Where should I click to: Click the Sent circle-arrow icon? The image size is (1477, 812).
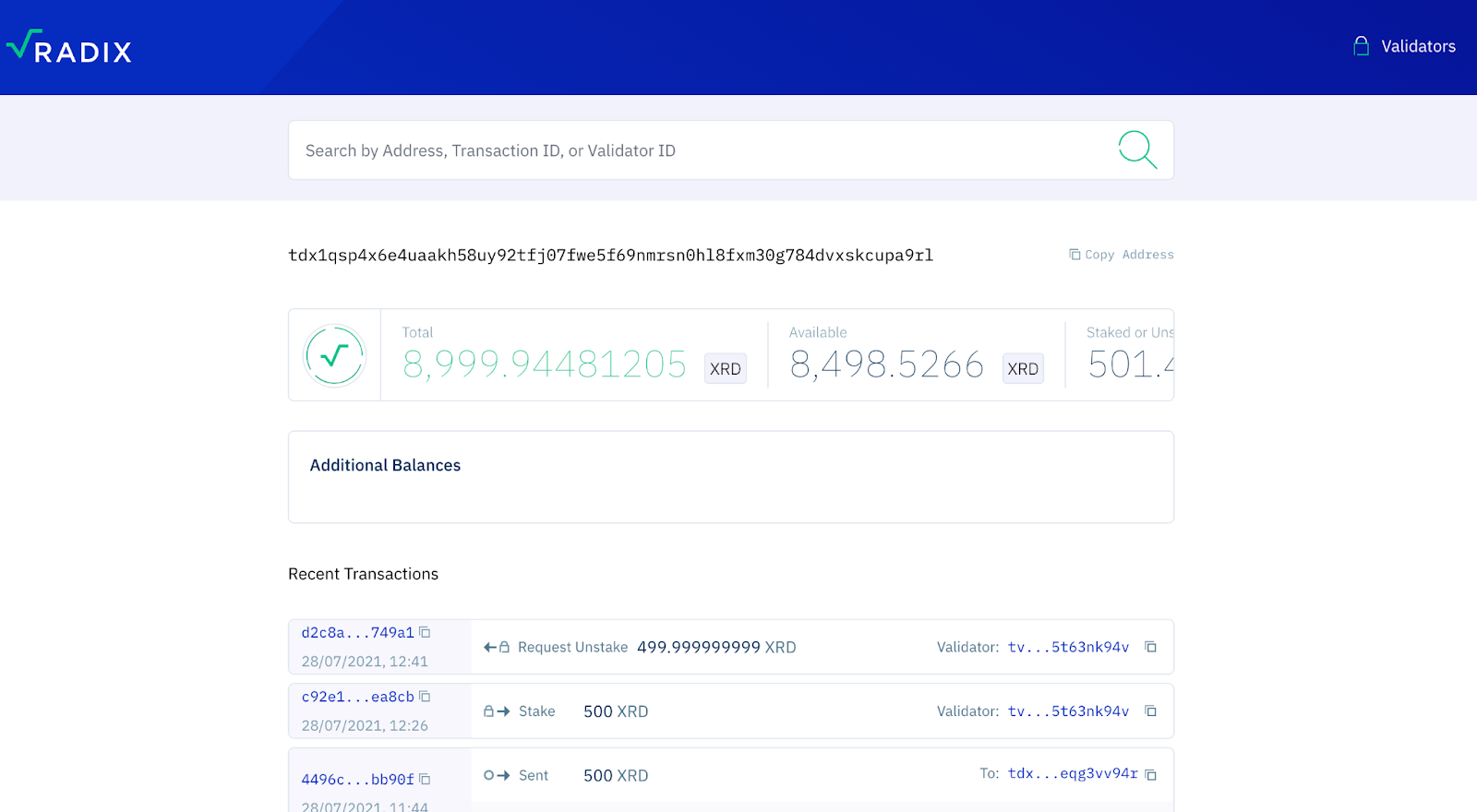tap(497, 775)
